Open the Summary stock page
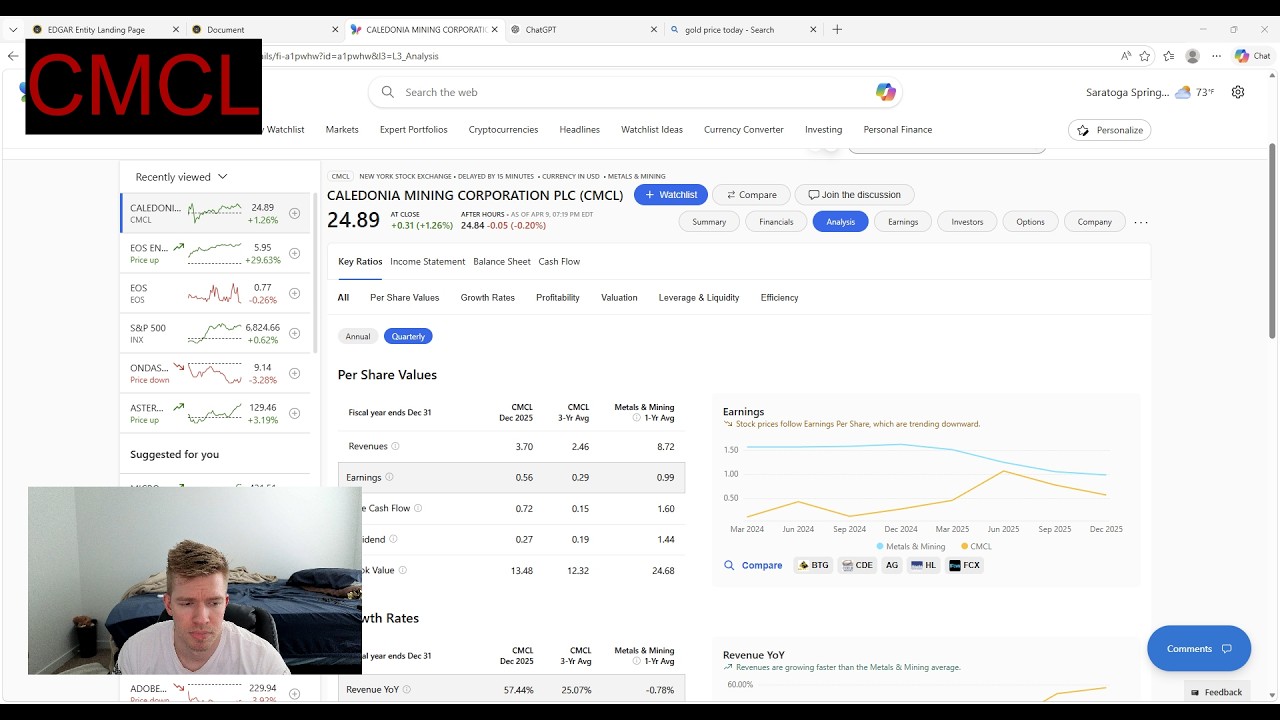 [709, 222]
